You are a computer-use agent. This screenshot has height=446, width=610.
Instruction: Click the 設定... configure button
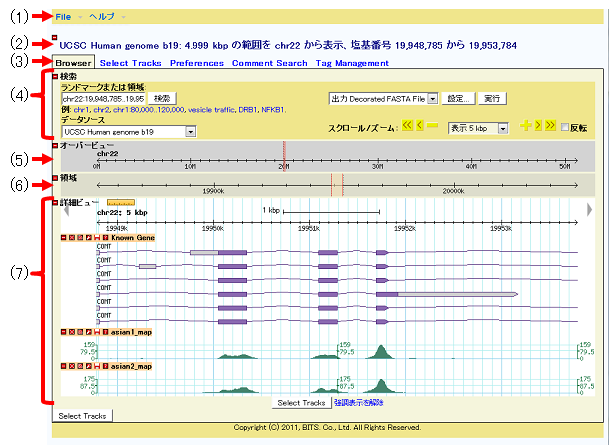click(458, 98)
